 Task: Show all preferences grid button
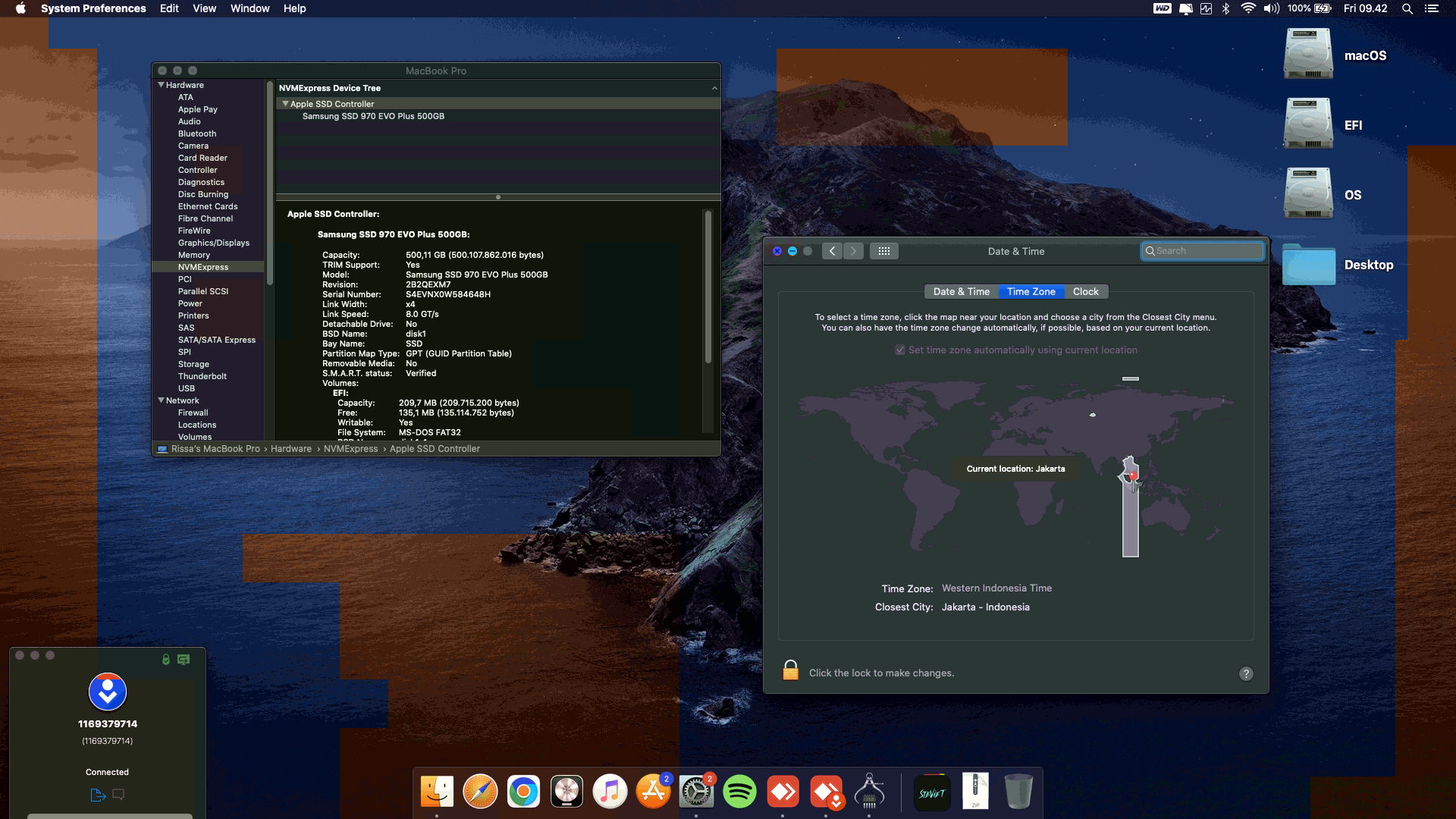tap(884, 251)
